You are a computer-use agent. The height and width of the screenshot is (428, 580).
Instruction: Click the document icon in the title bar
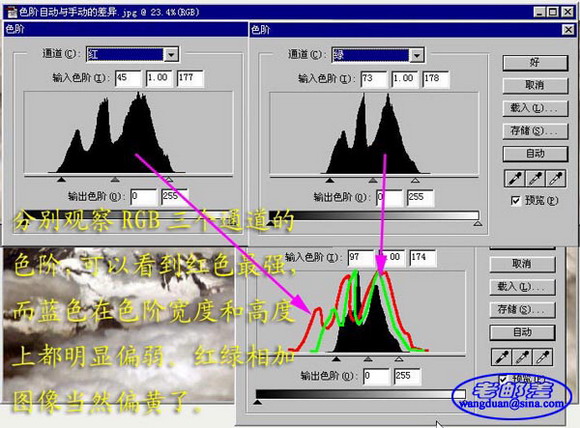pyautogui.click(x=12, y=13)
